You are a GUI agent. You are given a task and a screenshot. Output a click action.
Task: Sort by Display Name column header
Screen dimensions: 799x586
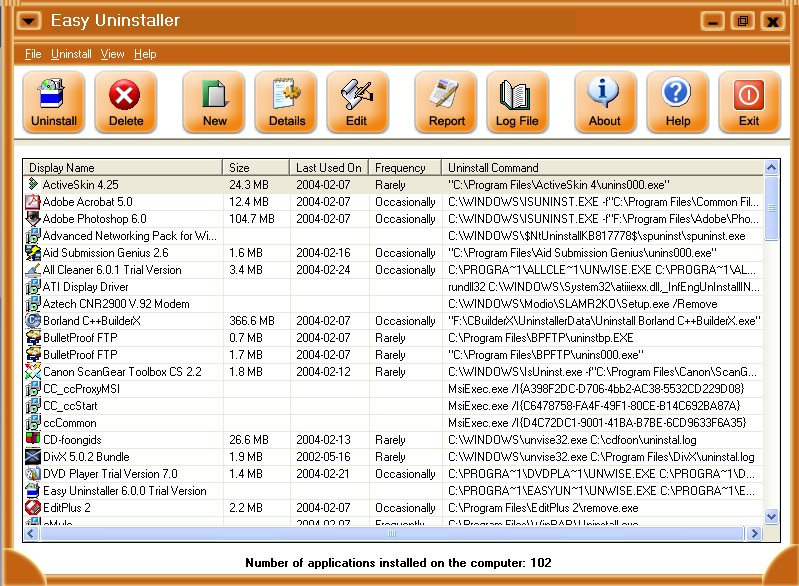click(x=123, y=167)
